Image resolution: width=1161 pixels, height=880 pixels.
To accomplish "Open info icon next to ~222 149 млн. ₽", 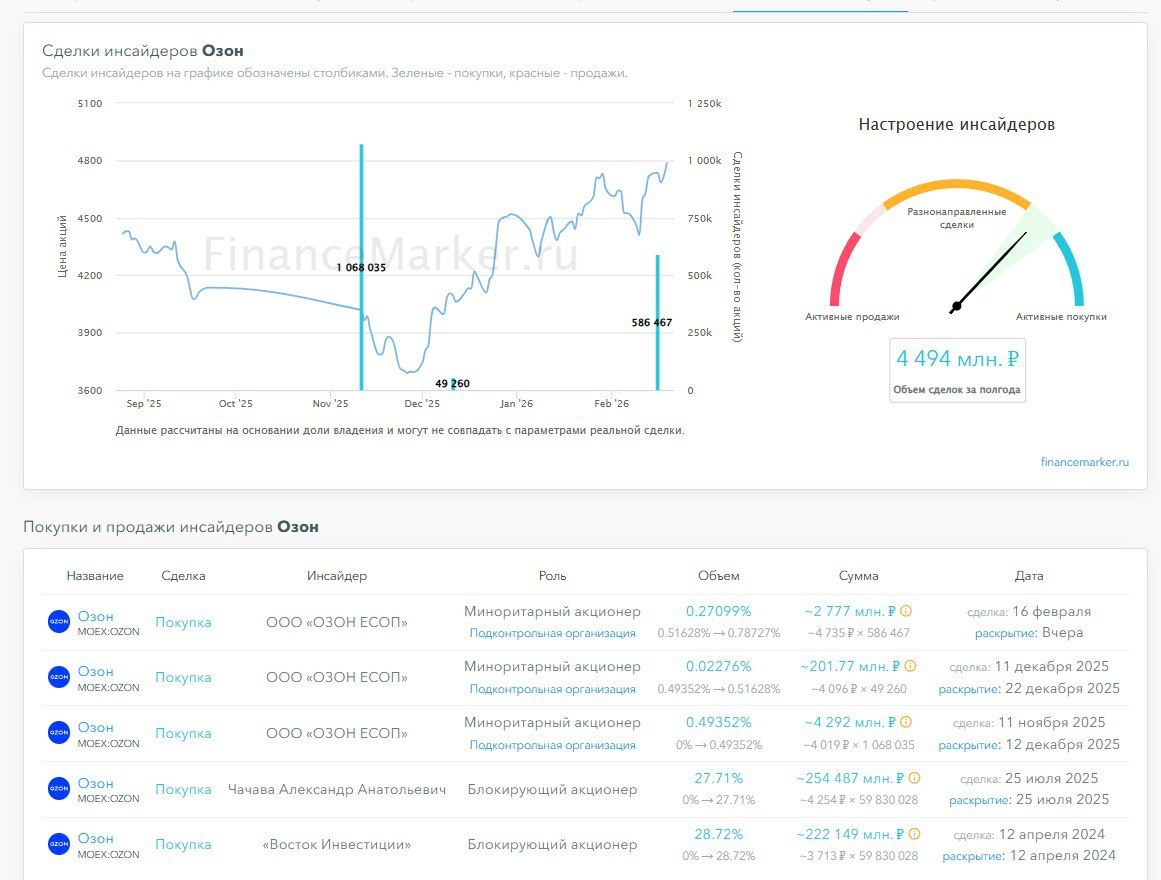I will point(914,834).
